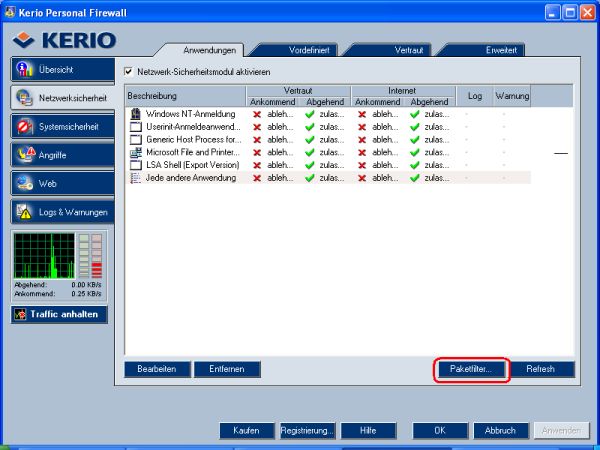Click the Abgehend 0.00 KB/s readout

[58, 285]
